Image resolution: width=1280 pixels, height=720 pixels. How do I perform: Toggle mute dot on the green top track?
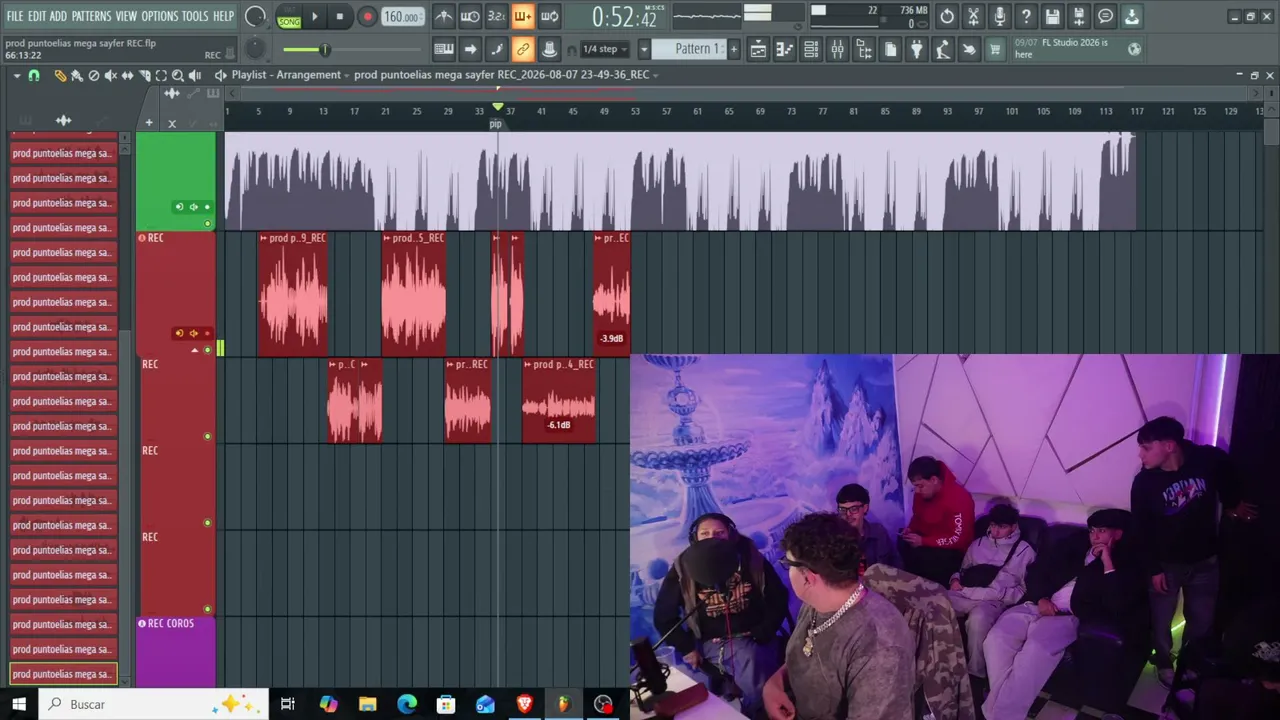click(208, 223)
